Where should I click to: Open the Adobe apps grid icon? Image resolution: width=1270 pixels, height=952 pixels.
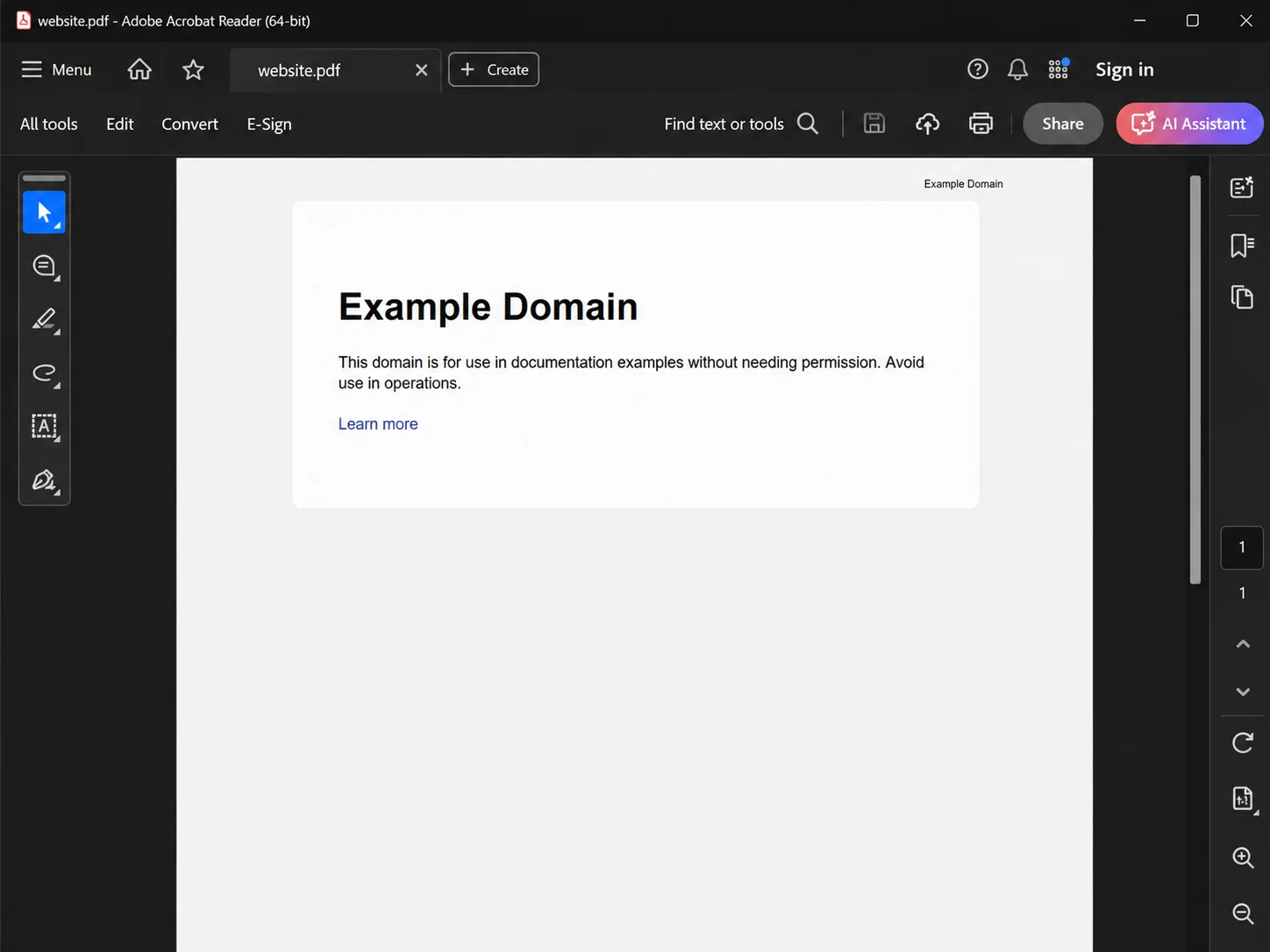tap(1059, 69)
